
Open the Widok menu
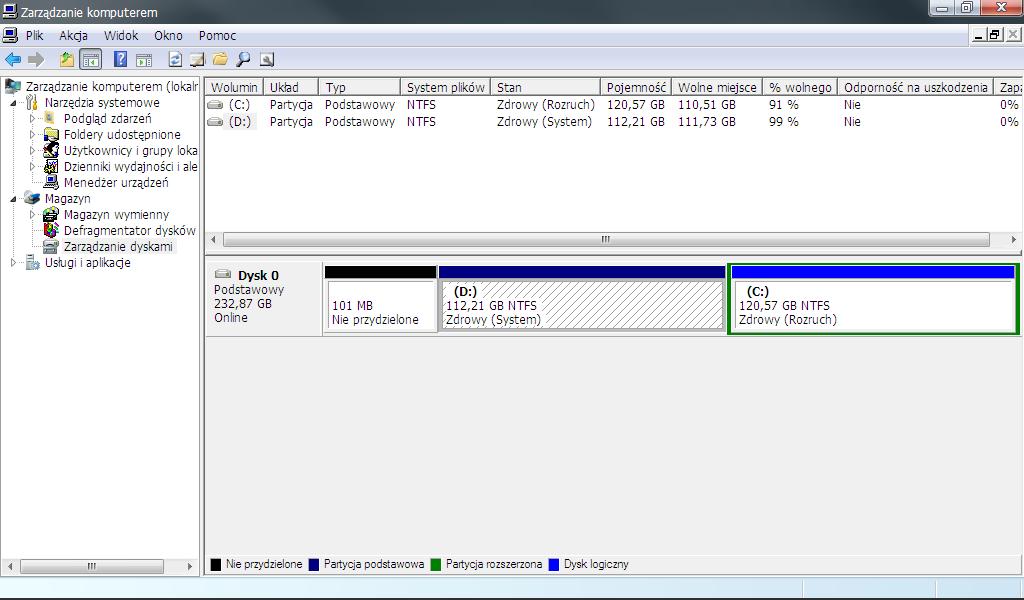(x=121, y=36)
